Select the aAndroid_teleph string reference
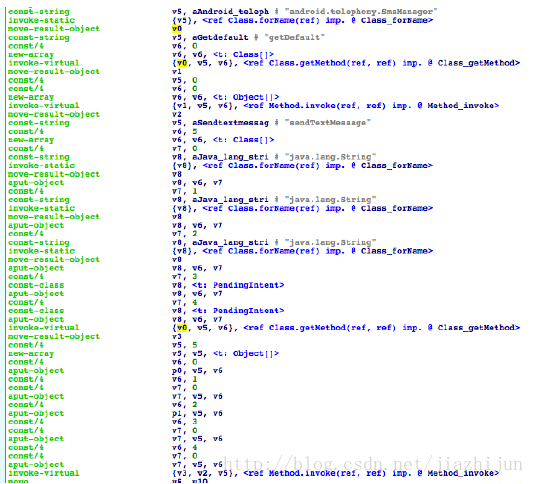 [x=231, y=12]
